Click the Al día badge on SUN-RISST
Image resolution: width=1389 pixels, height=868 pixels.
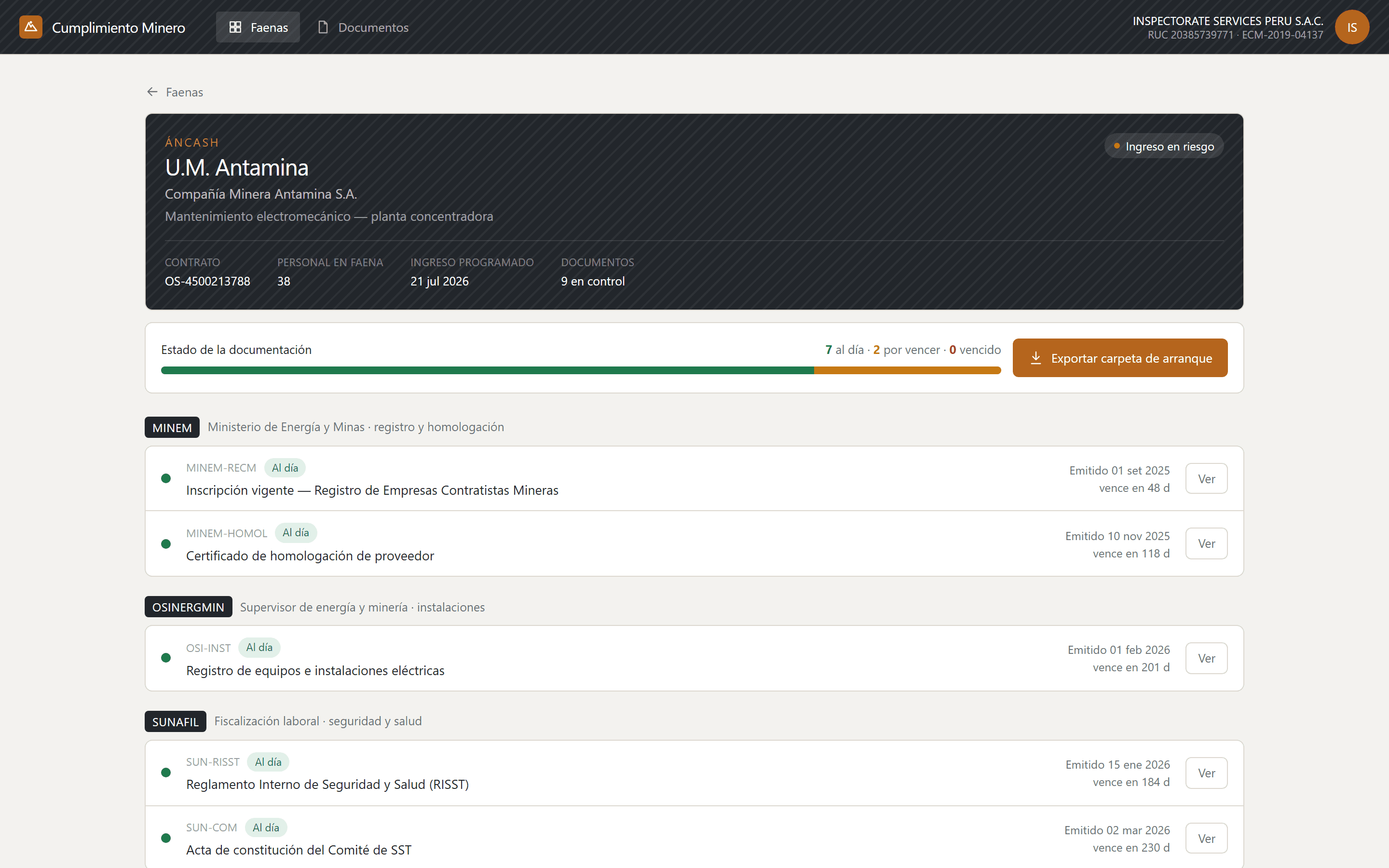[x=268, y=762]
